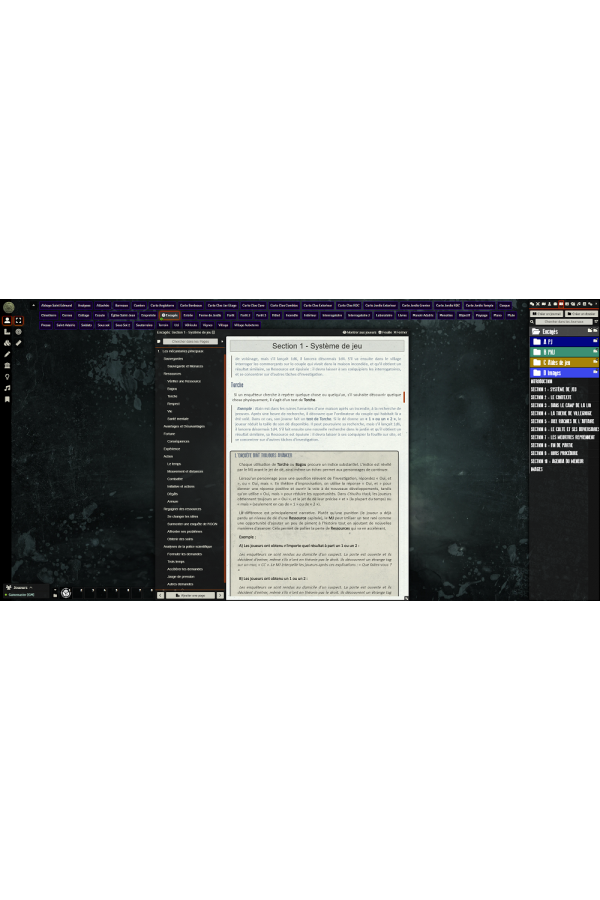Switch to the Encagés scene tab
Viewport: 600px width, 900px height.
click(x=170, y=314)
